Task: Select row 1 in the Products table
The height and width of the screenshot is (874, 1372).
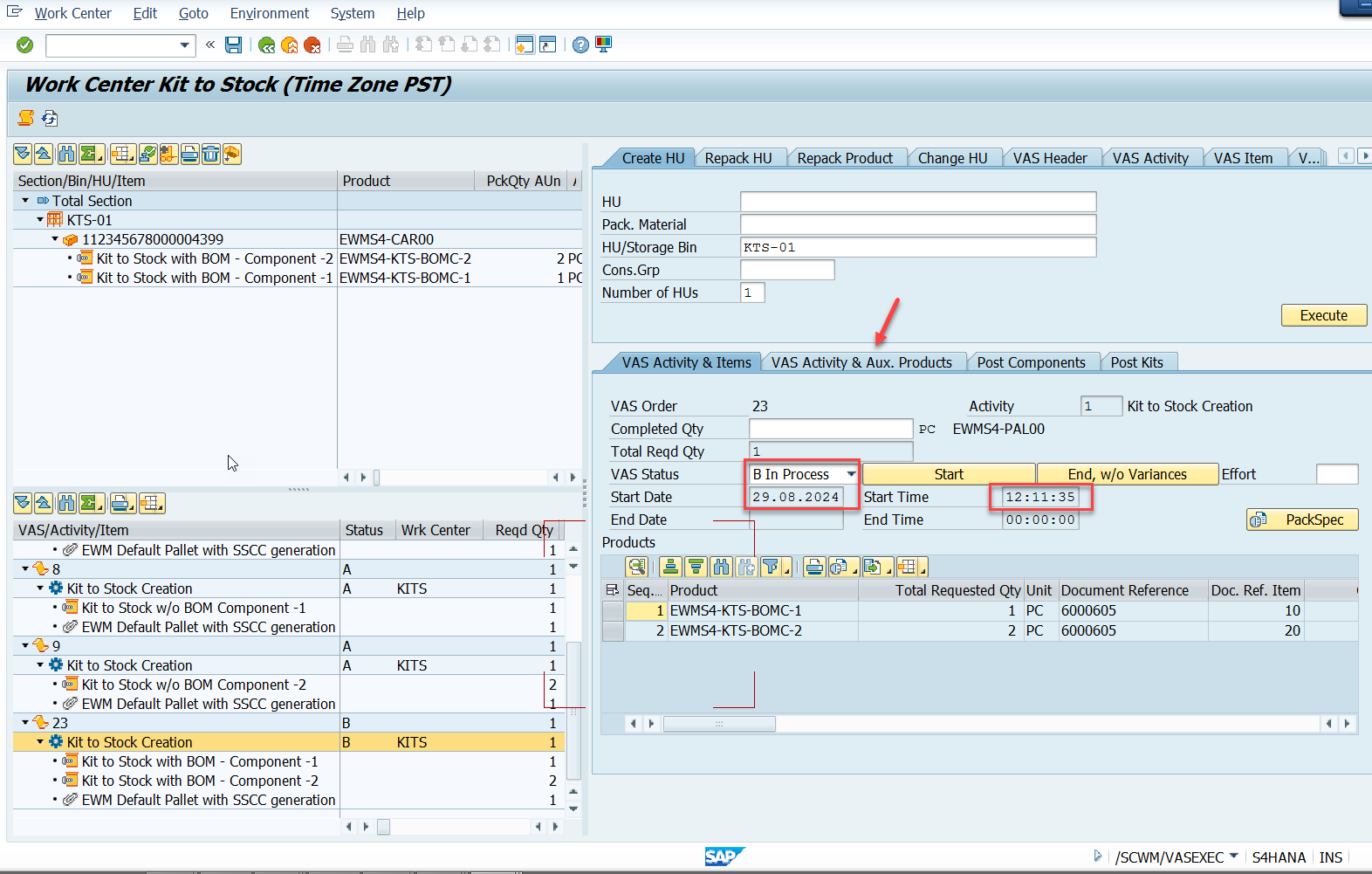Action: (x=613, y=611)
